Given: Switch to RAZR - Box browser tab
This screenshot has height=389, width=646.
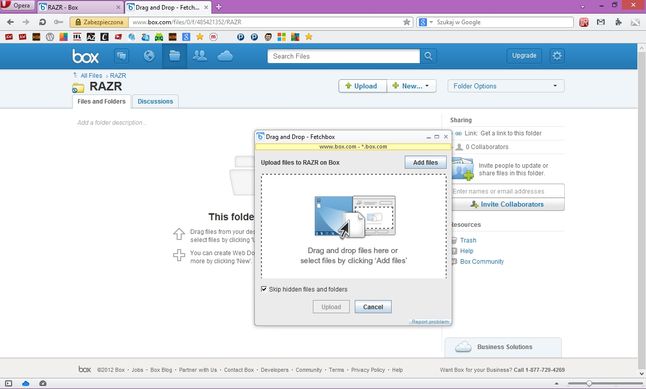Looking at the screenshot, I should click(x=80, y=7).
